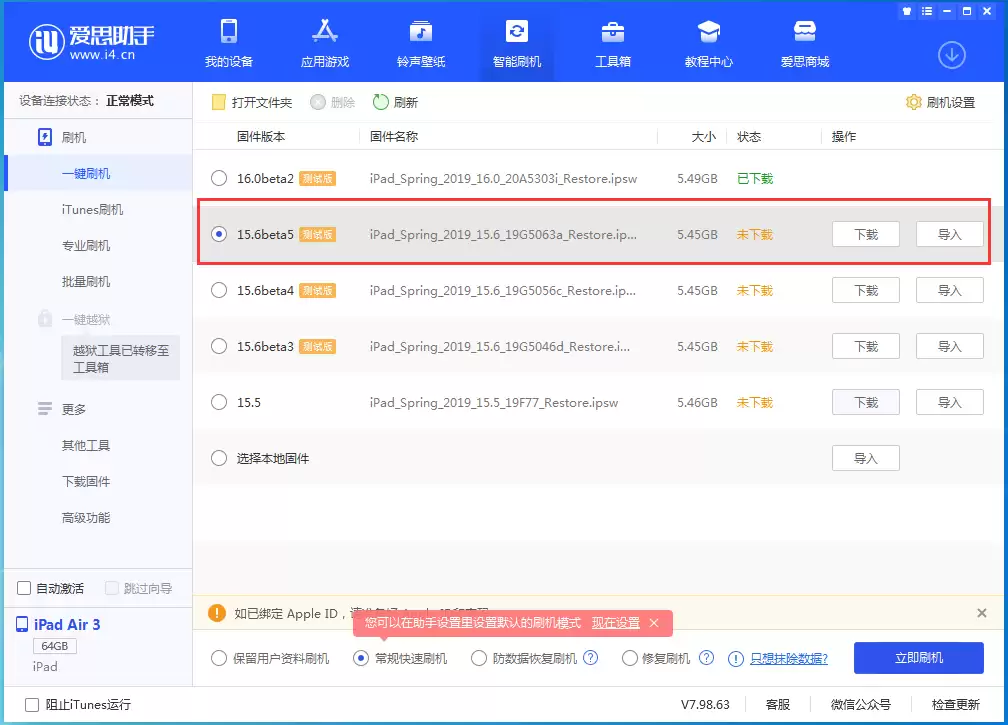Image resolution: width=1008 pixels, height=725 pixels.
Task: Click the 现在设置 link in tooltip
Action: pos(615,623)
